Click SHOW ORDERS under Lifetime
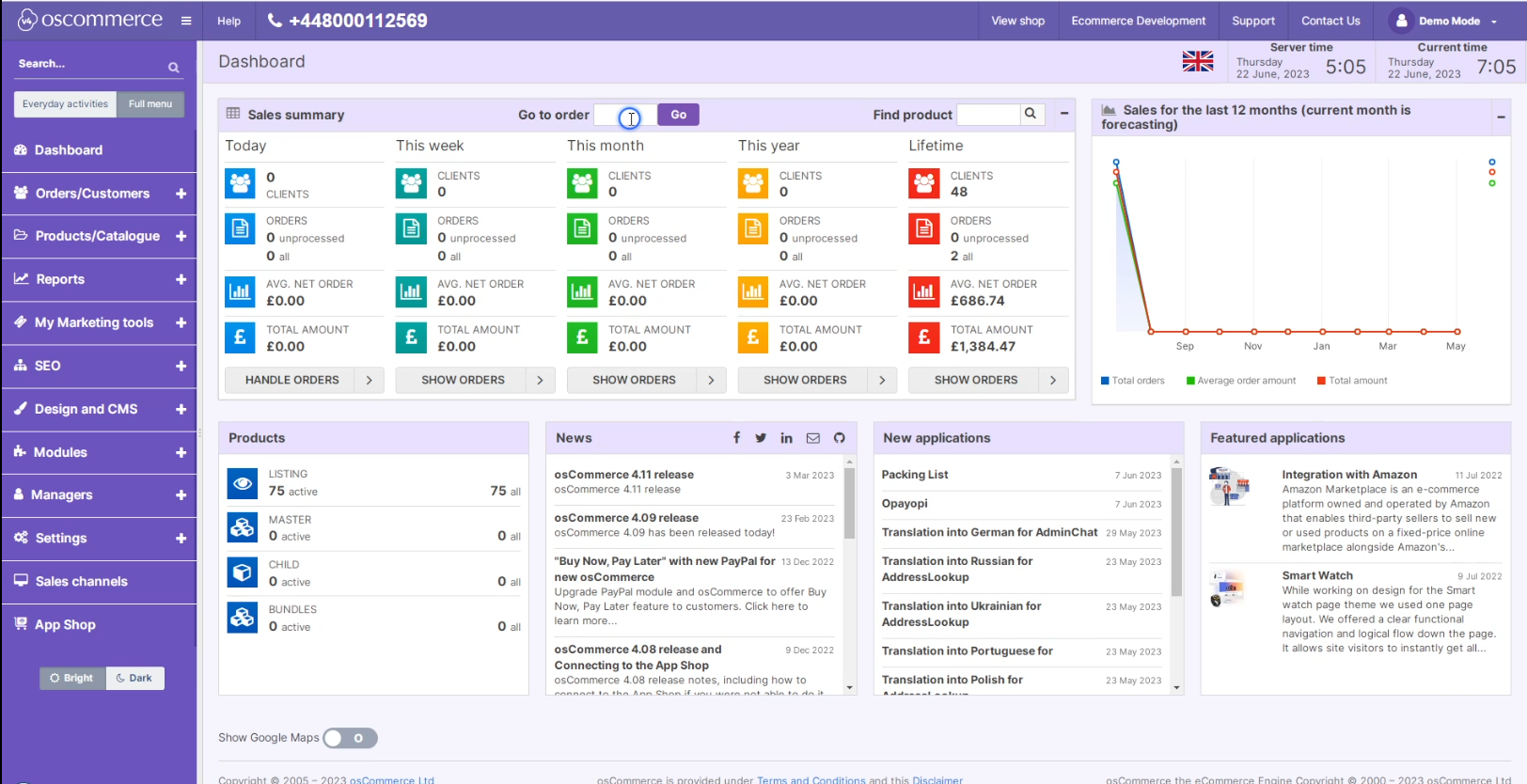The image size is (1527, 784). coord(988,380)
